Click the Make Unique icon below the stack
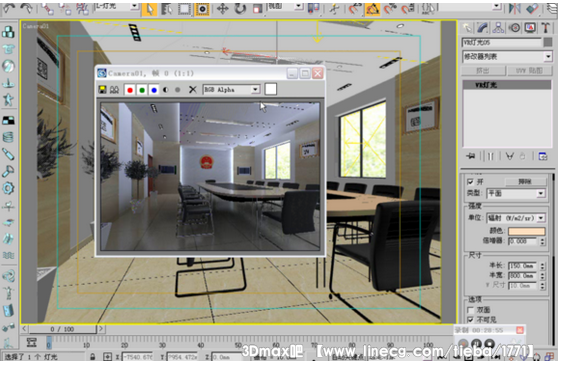Screen dimensions: 563x368 tap(509, 156)
